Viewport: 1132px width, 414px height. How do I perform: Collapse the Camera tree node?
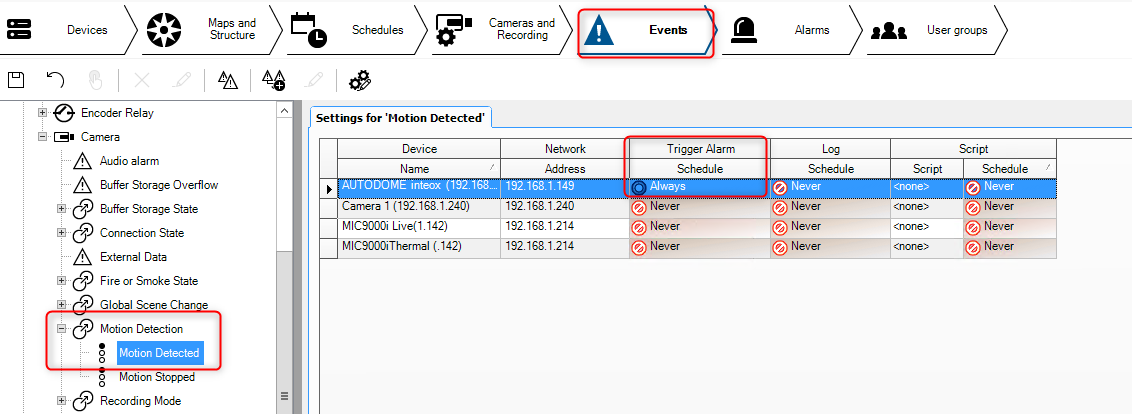(43, 137)
